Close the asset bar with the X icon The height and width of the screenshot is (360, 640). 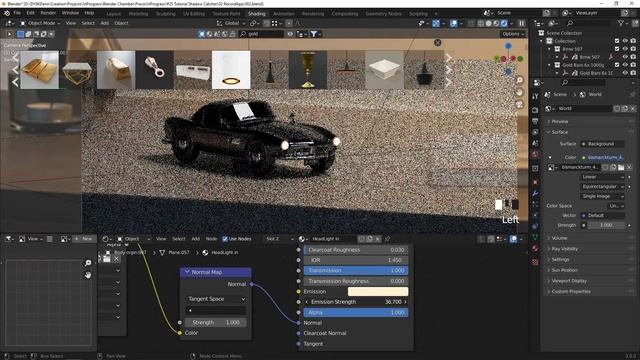(x=438, y=42)
